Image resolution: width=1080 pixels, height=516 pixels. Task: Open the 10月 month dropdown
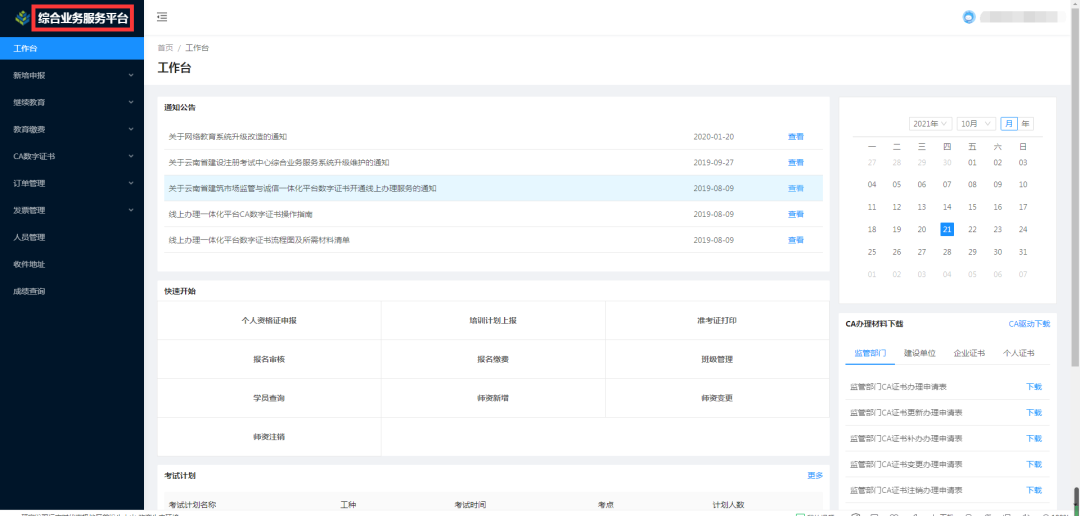pyautogui.click(x=974, y=124)
